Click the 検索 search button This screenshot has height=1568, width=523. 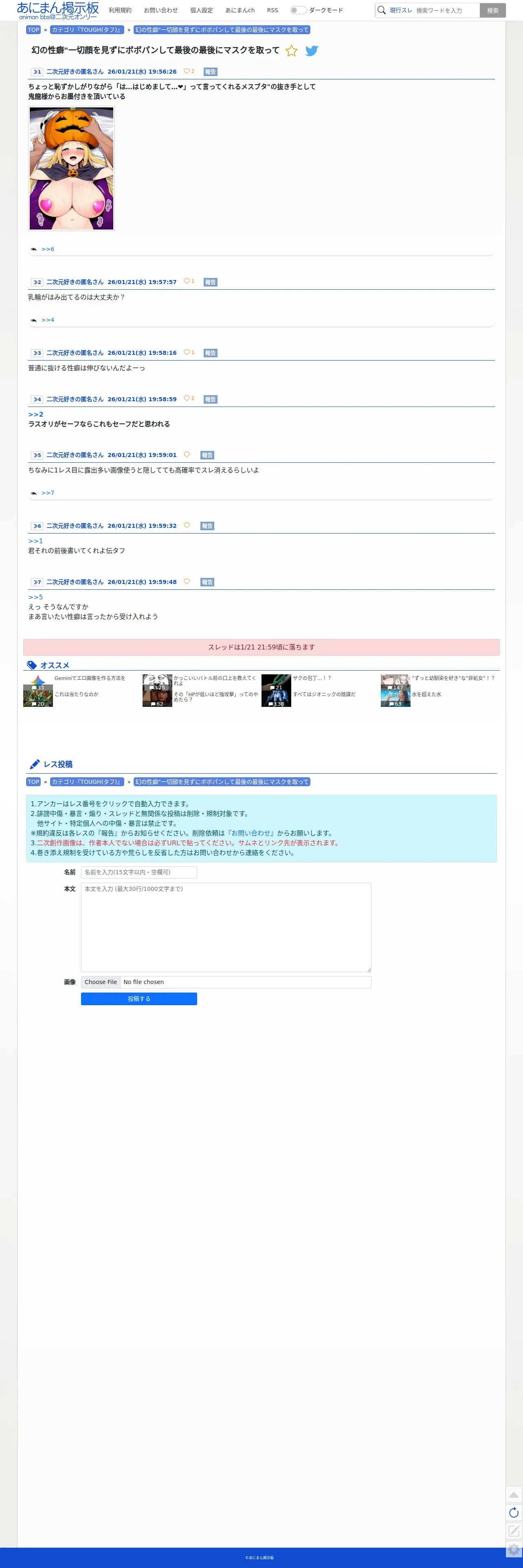(x=492, y=10)
